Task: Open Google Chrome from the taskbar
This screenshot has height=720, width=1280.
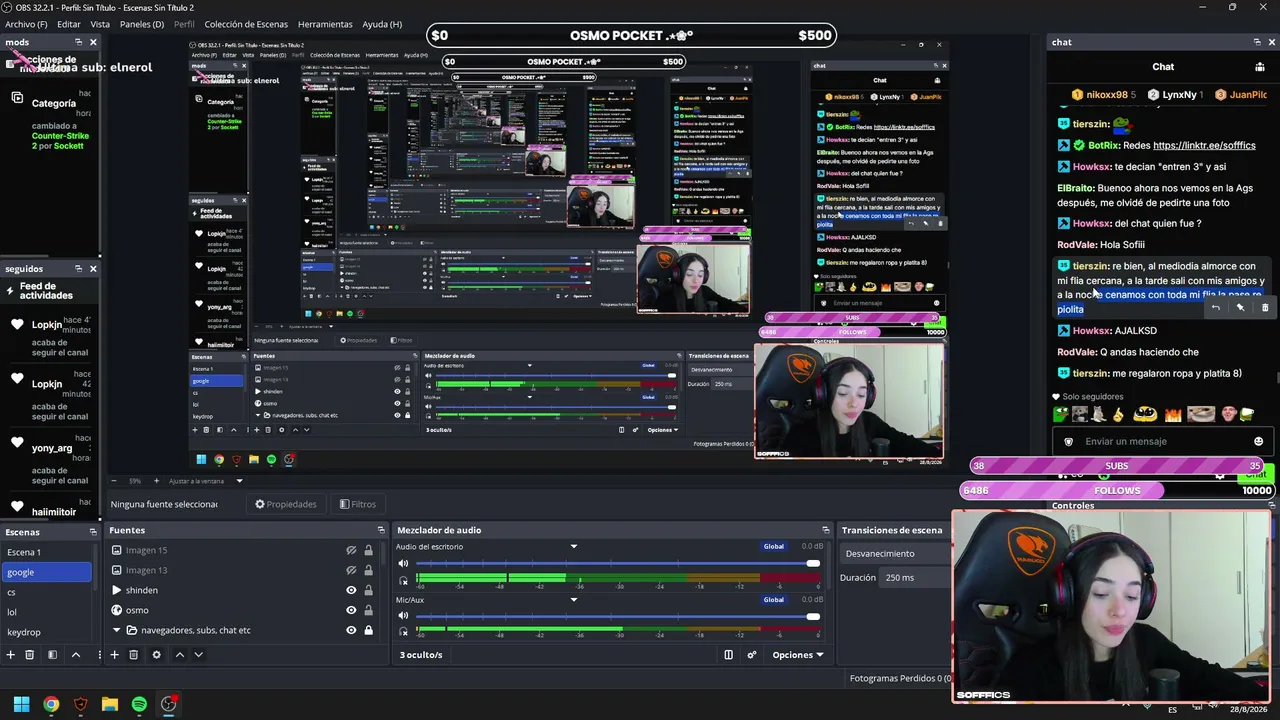Action: [x=51, y=704]
